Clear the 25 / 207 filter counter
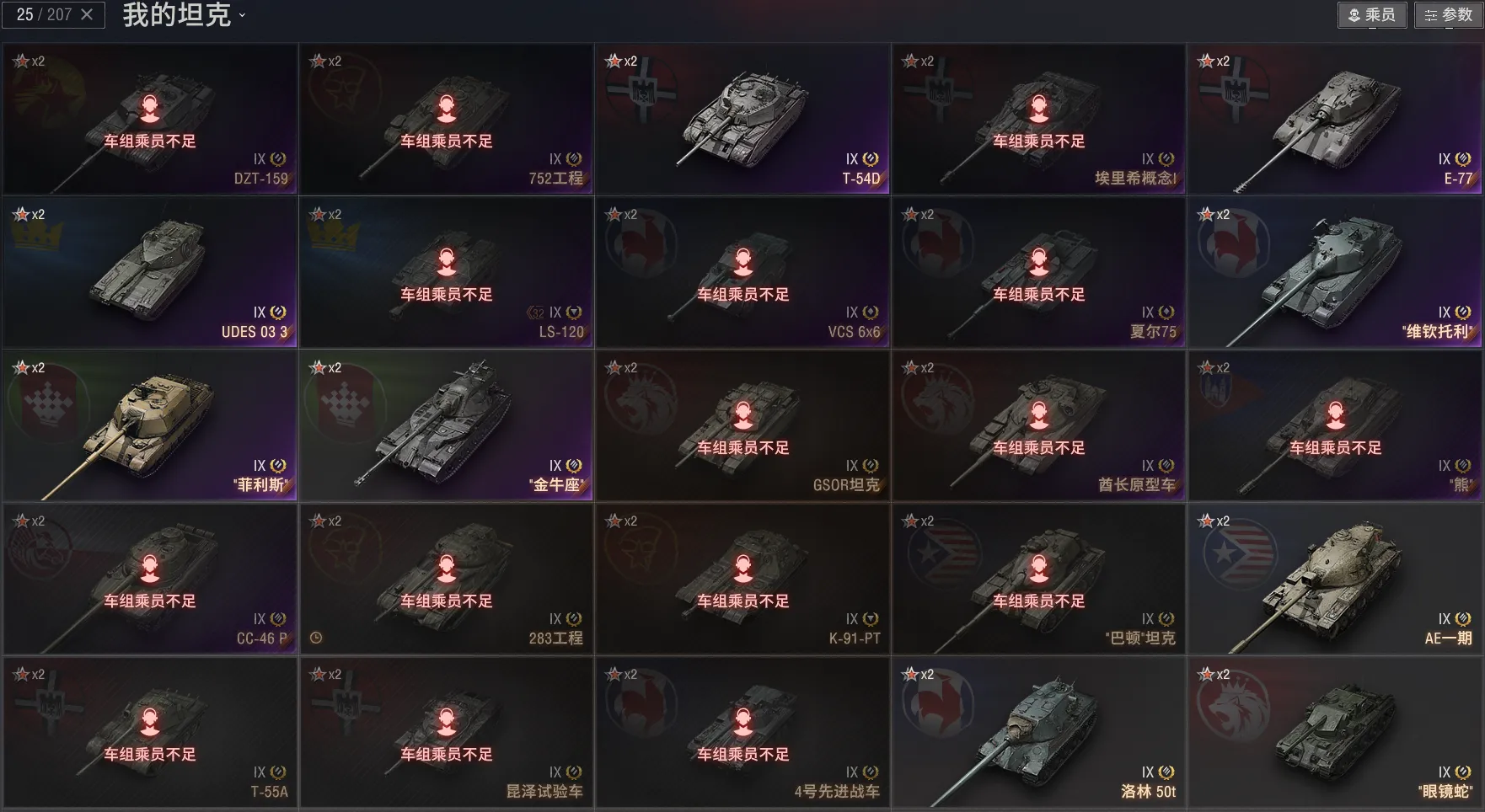This screenshot has width=1485, height=812. [87, 14]
